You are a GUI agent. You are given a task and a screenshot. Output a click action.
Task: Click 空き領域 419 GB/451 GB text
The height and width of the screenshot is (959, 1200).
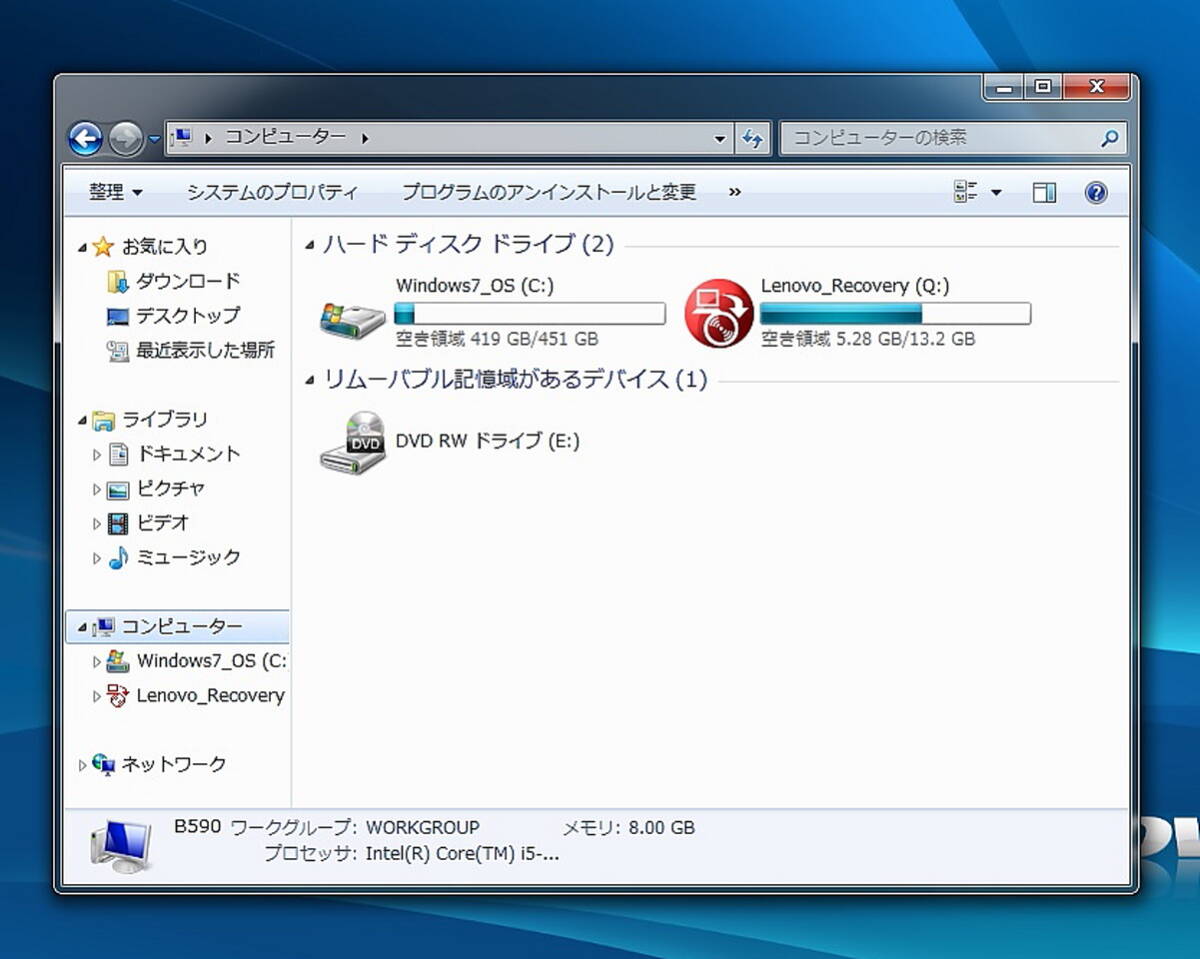pos(496,339)
